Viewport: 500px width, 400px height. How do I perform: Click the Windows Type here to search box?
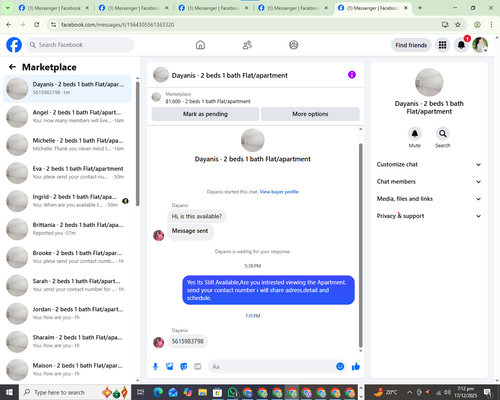pos(74,392)
